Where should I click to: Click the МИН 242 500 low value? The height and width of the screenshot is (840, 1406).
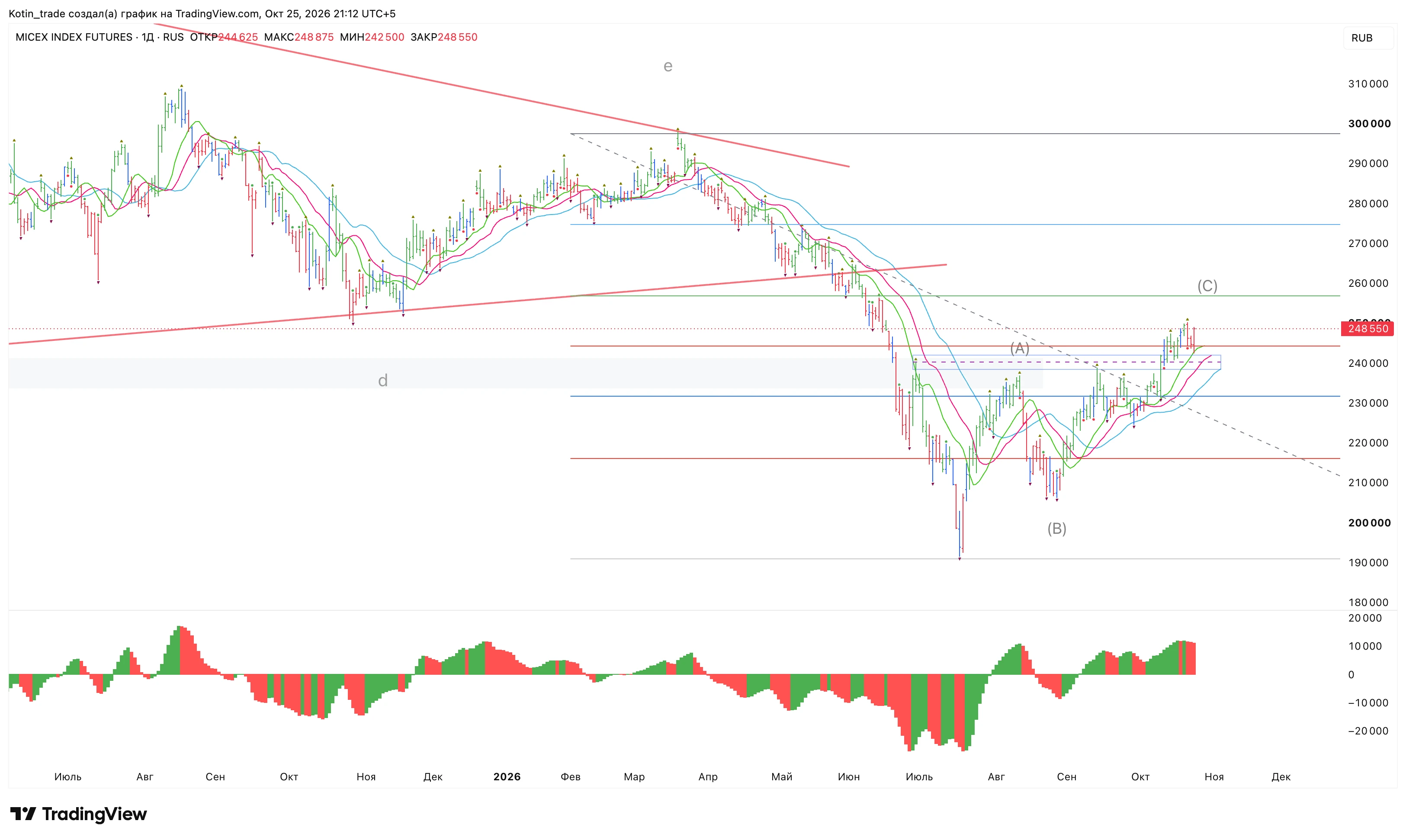(x=372, y=37)
